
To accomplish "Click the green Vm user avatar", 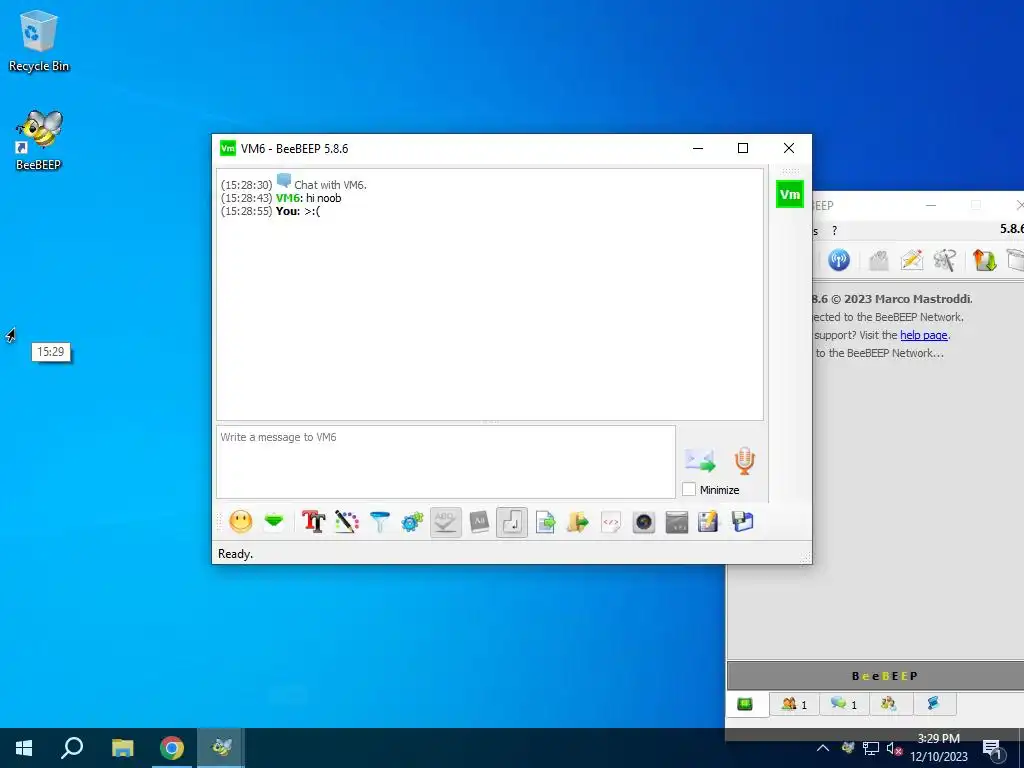I will (x=790, y=195).
